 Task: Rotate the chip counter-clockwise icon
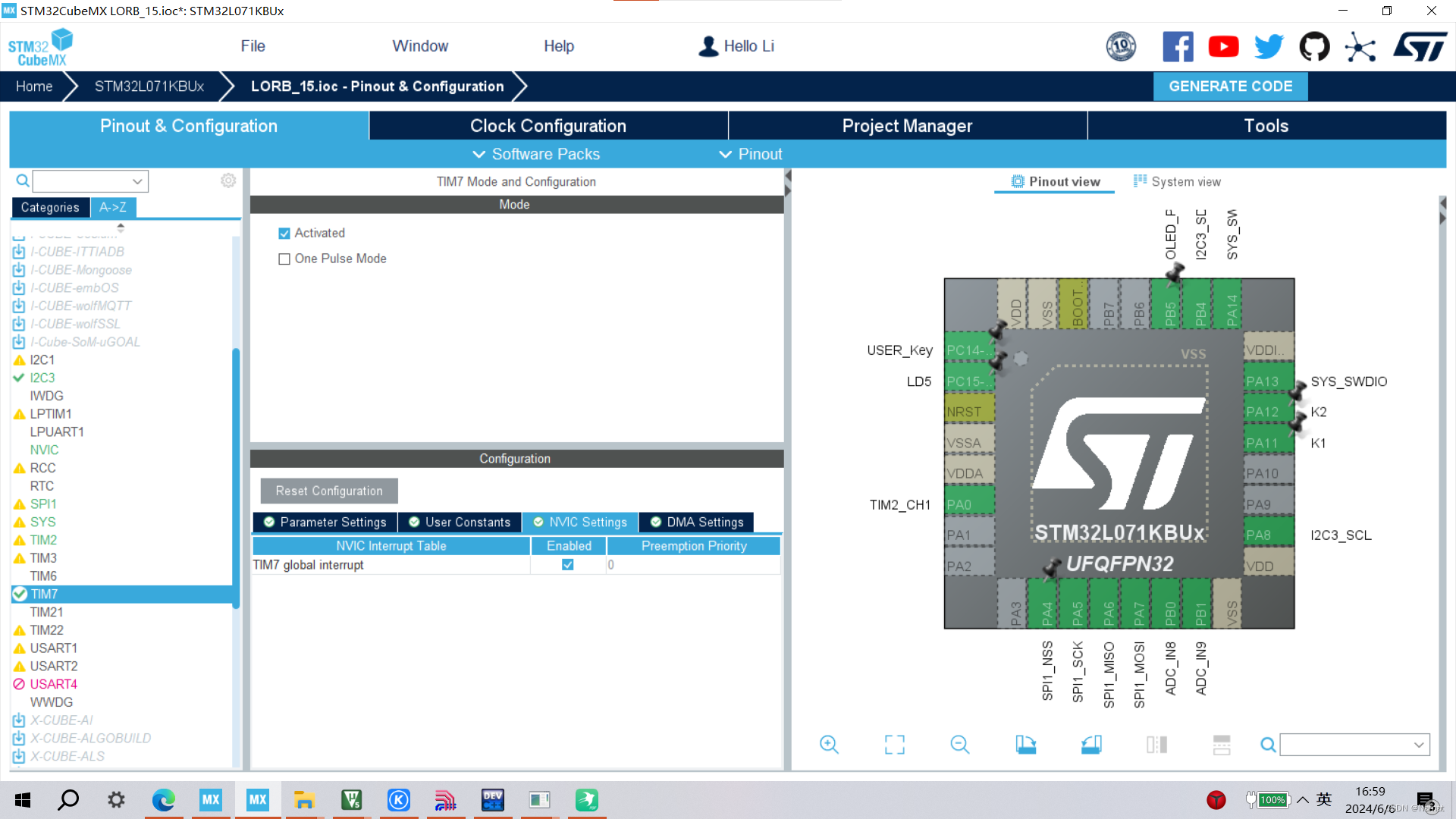coord(1091,745)
